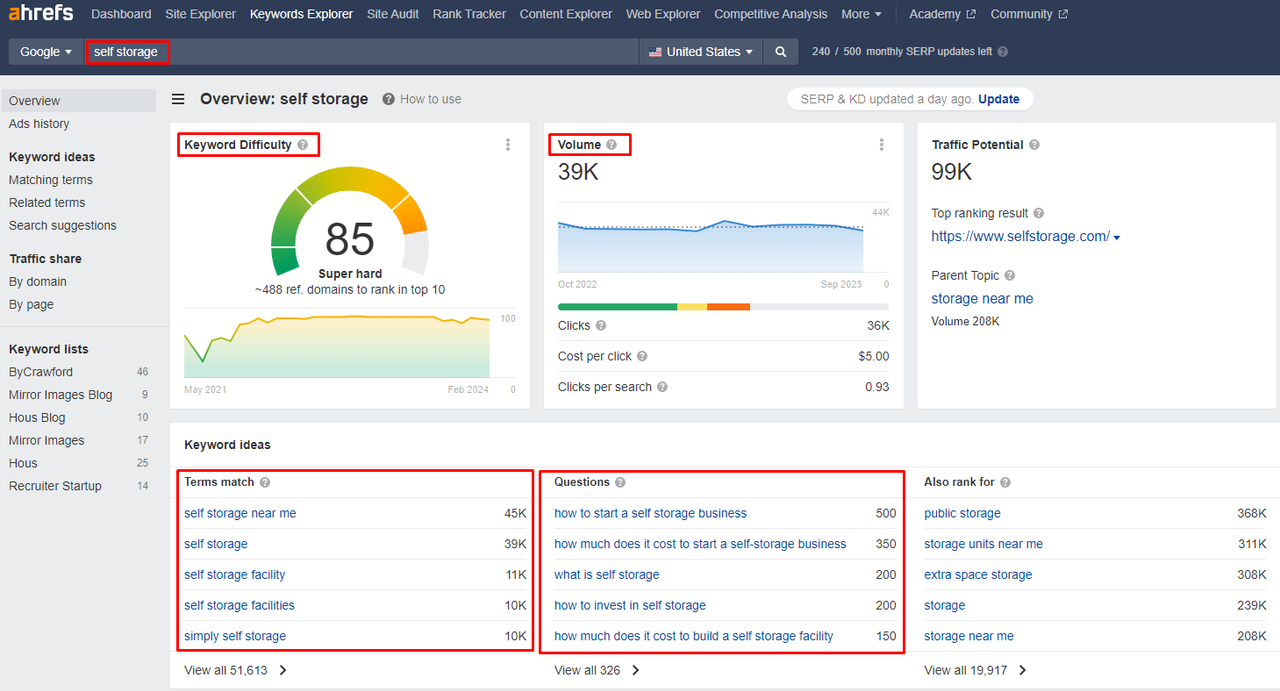Viewport: 1280px width, 691px height.
Task: Open 'how to start a self storage business'
Action: 650,513
